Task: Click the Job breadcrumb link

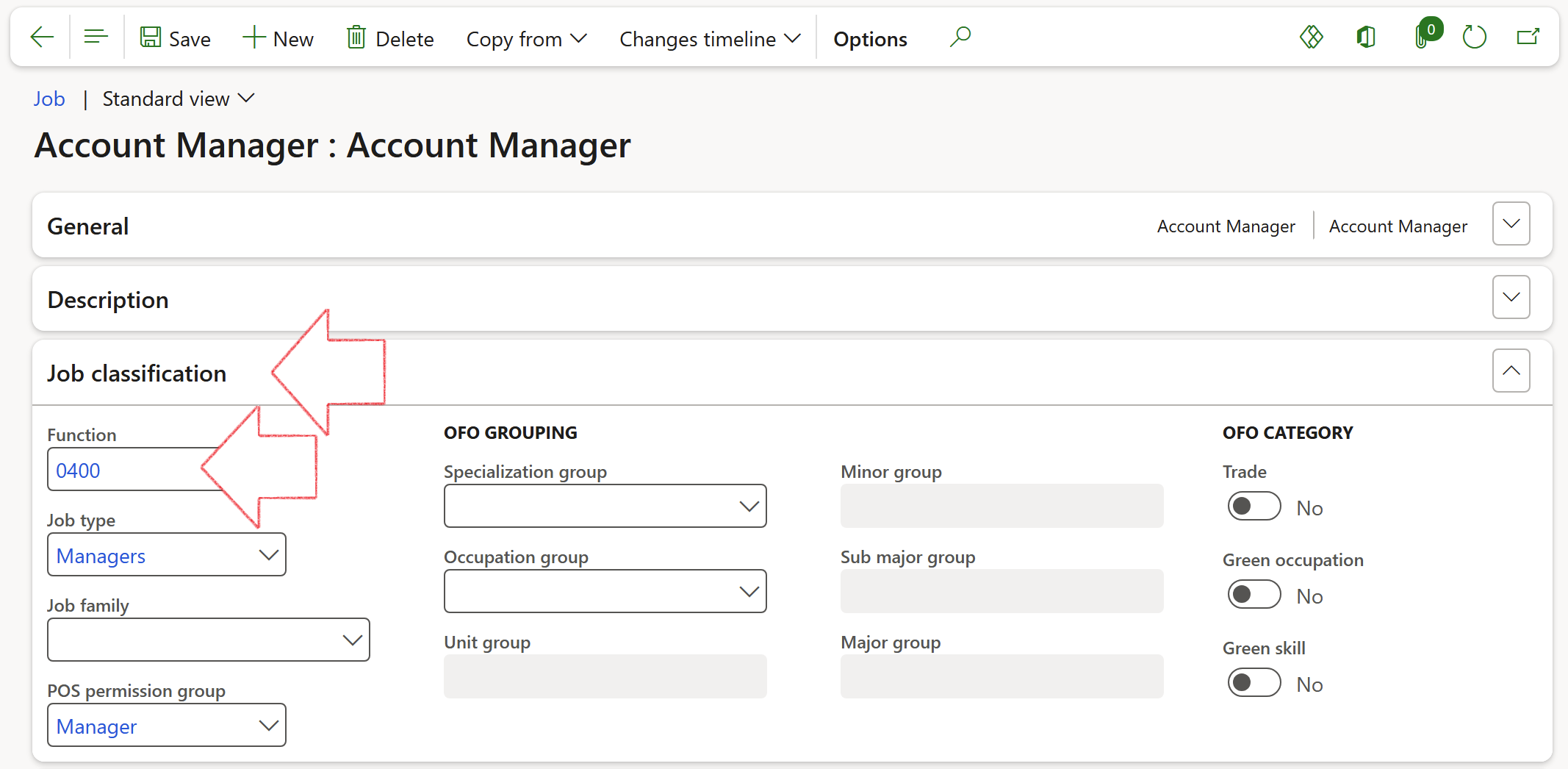Action: (48, 99)
